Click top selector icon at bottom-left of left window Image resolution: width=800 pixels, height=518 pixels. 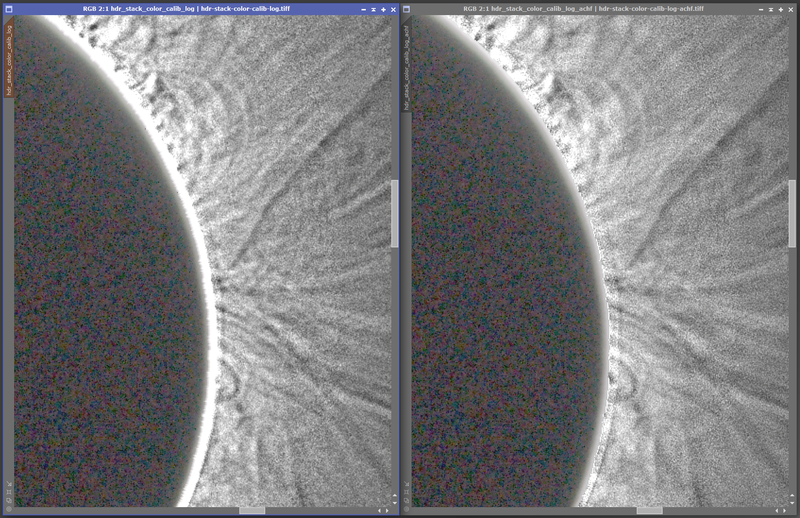pyautogui.click(x=9, y=484)
